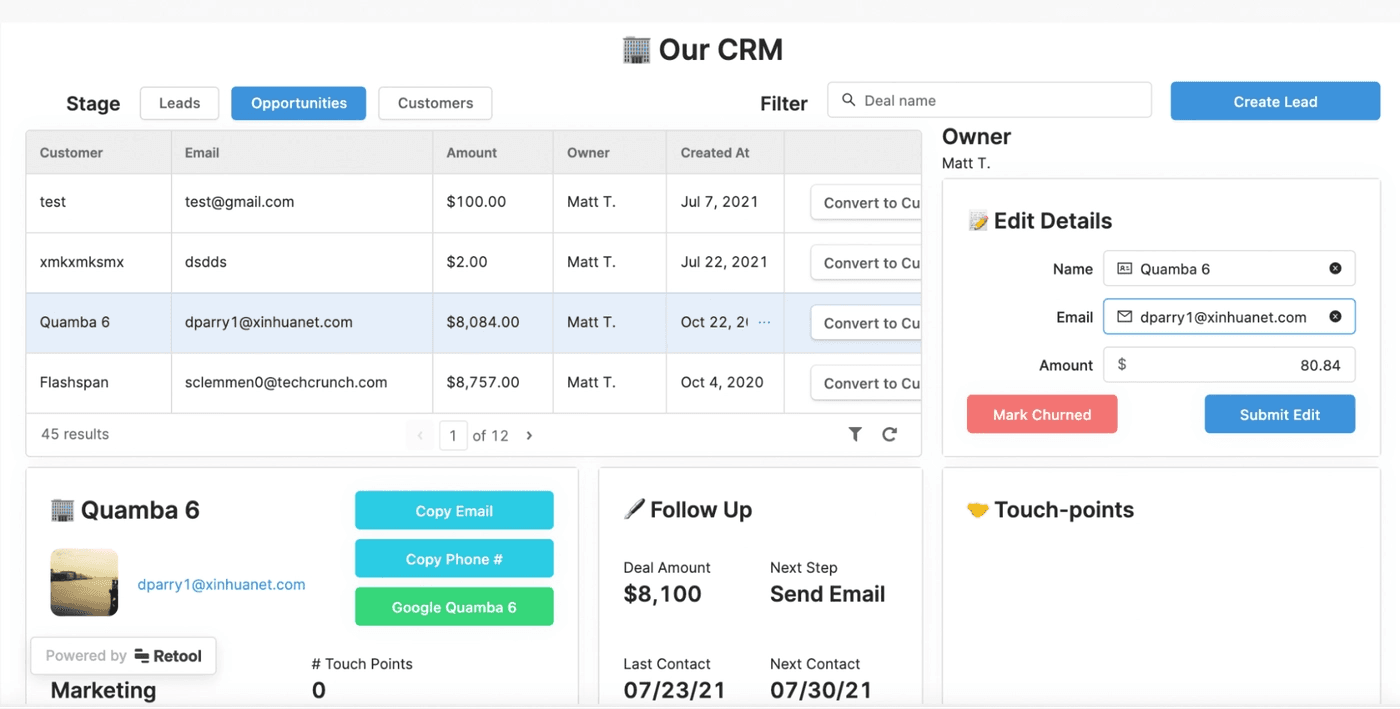Go to next page of table results
The image size is (1400, 709).
(529, 435)
